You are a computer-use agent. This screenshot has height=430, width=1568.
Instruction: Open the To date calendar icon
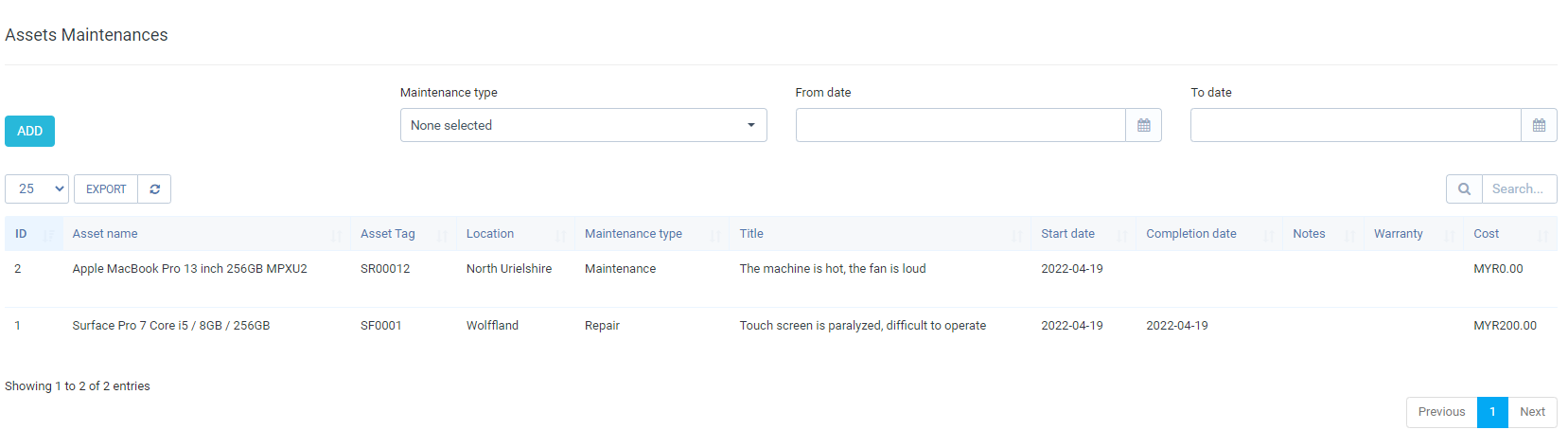tap(1539, 125)
